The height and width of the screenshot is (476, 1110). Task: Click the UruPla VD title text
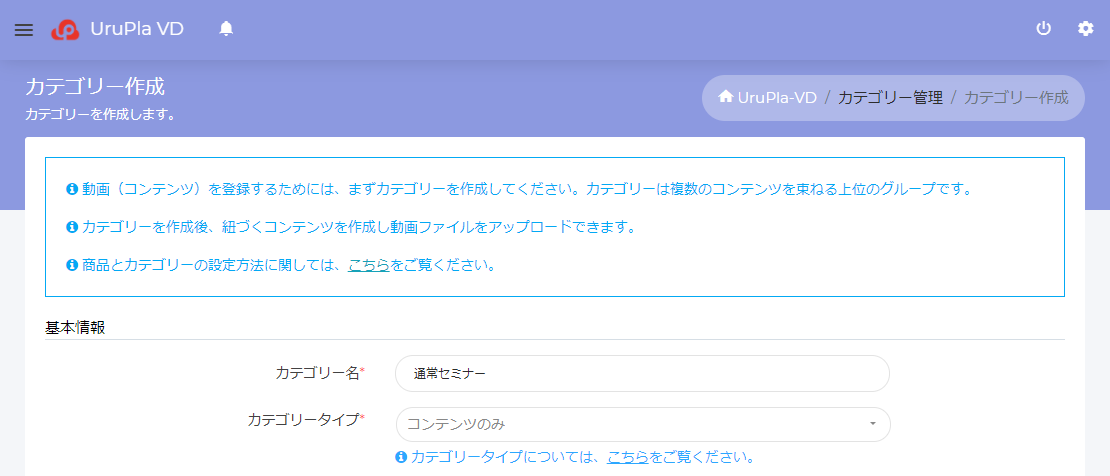click(x=137, y=29)
